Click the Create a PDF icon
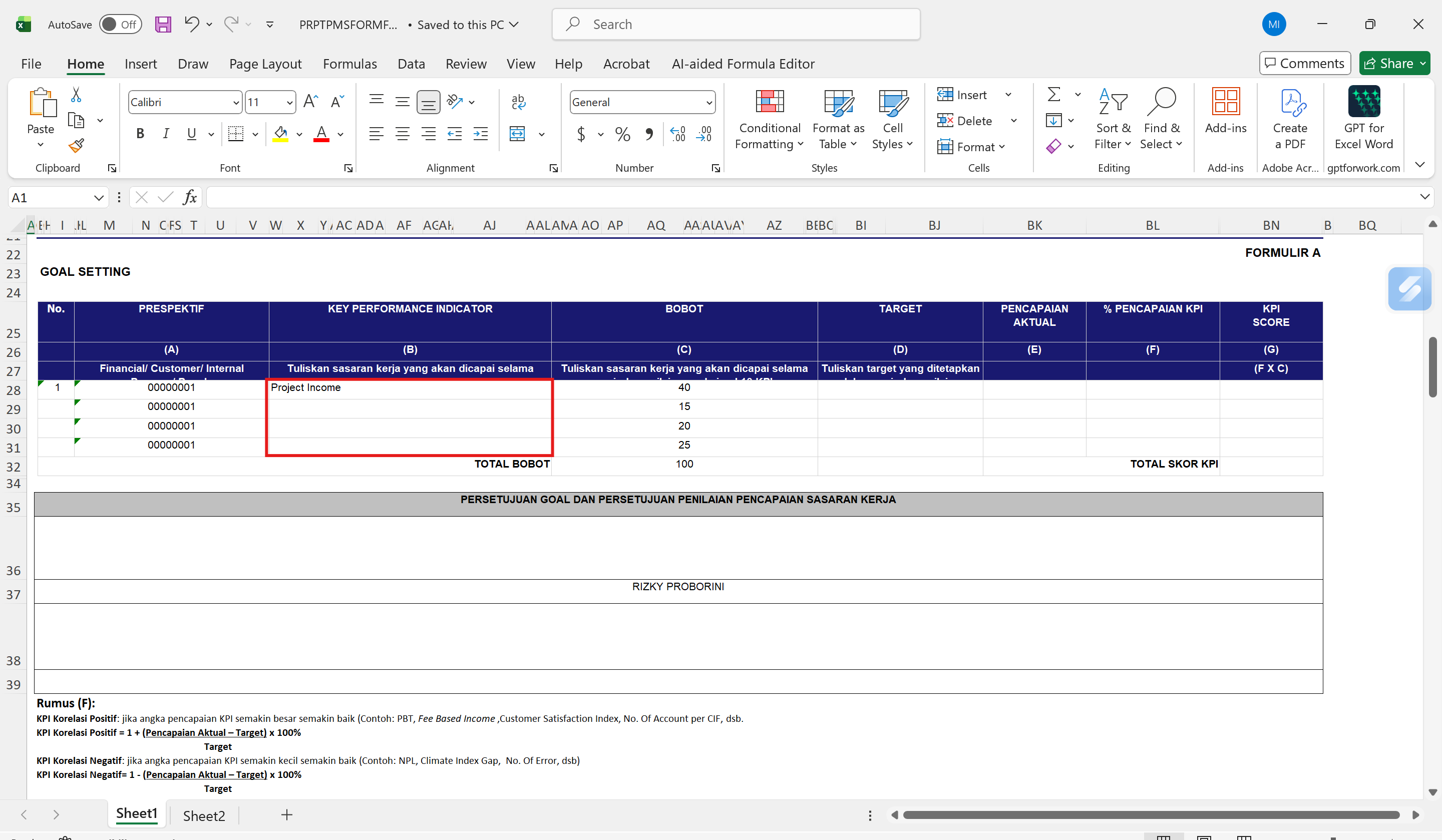Viewport: 1442px width, 840px height. 1290,119
